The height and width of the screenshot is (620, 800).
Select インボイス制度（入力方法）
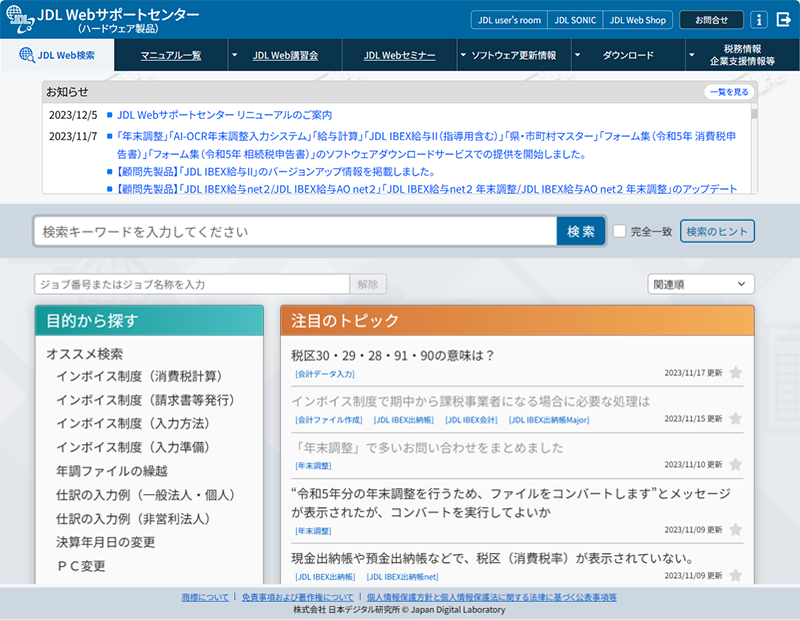(133, 423)
